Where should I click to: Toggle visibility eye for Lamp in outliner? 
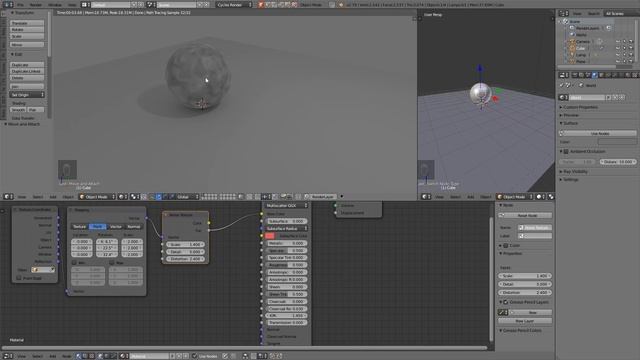click(x=618, y=55)
